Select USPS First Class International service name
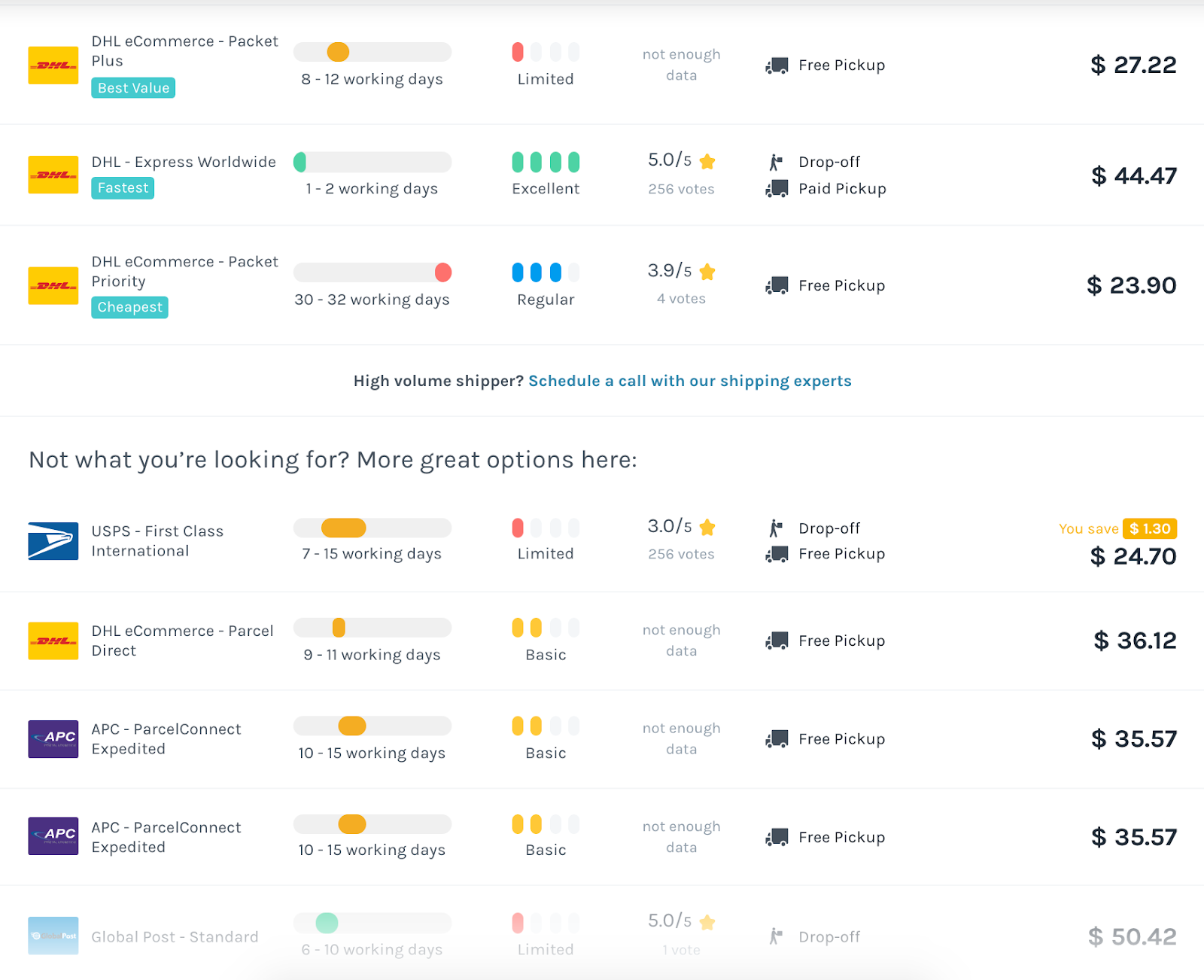The image size is (1204, 980). pyautogui.click(x=157, y=541)
